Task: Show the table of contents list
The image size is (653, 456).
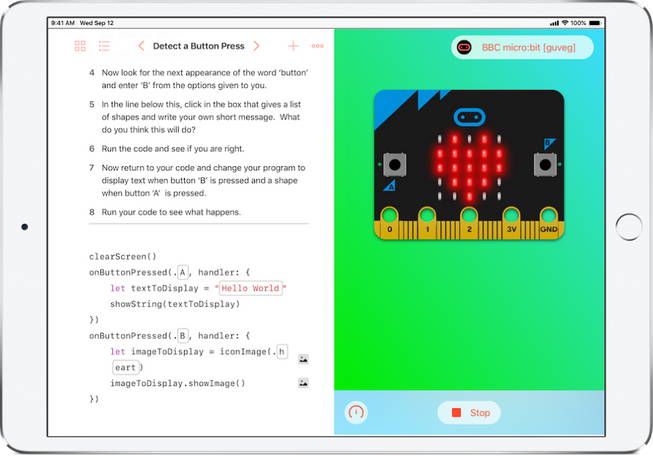Action: tap(104, 46)
